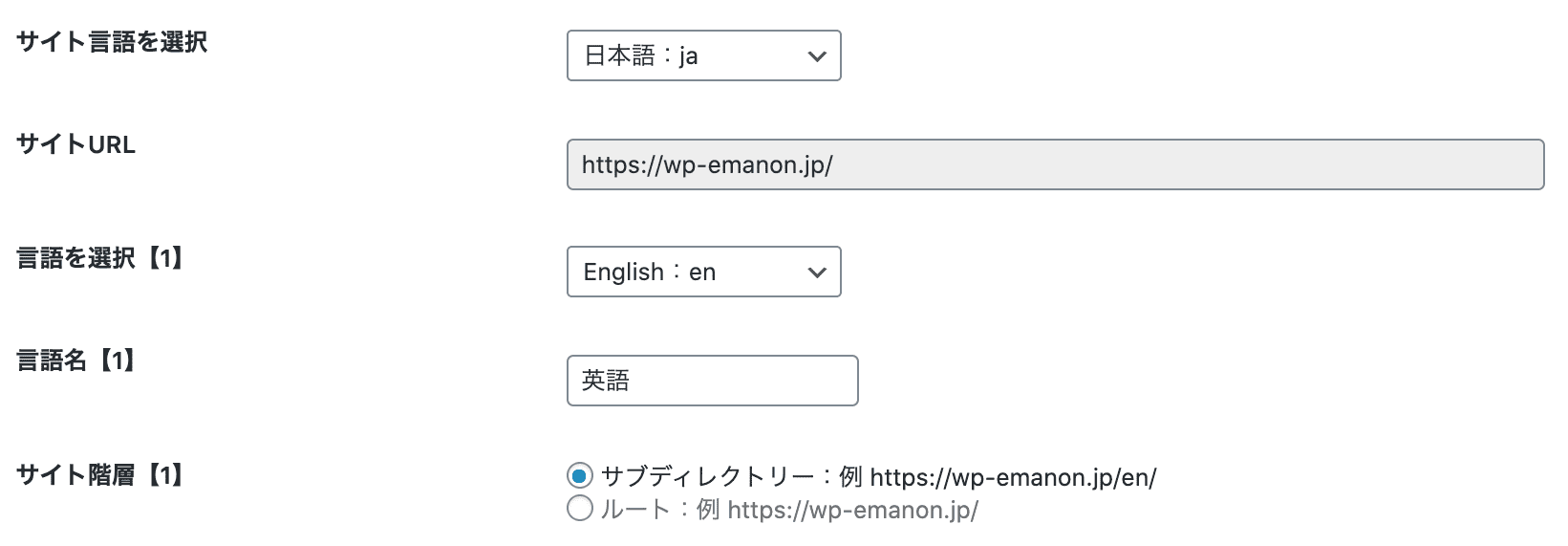Click the サイトURL label
This screenshot has height=546, width=1568.
point(76,144)
